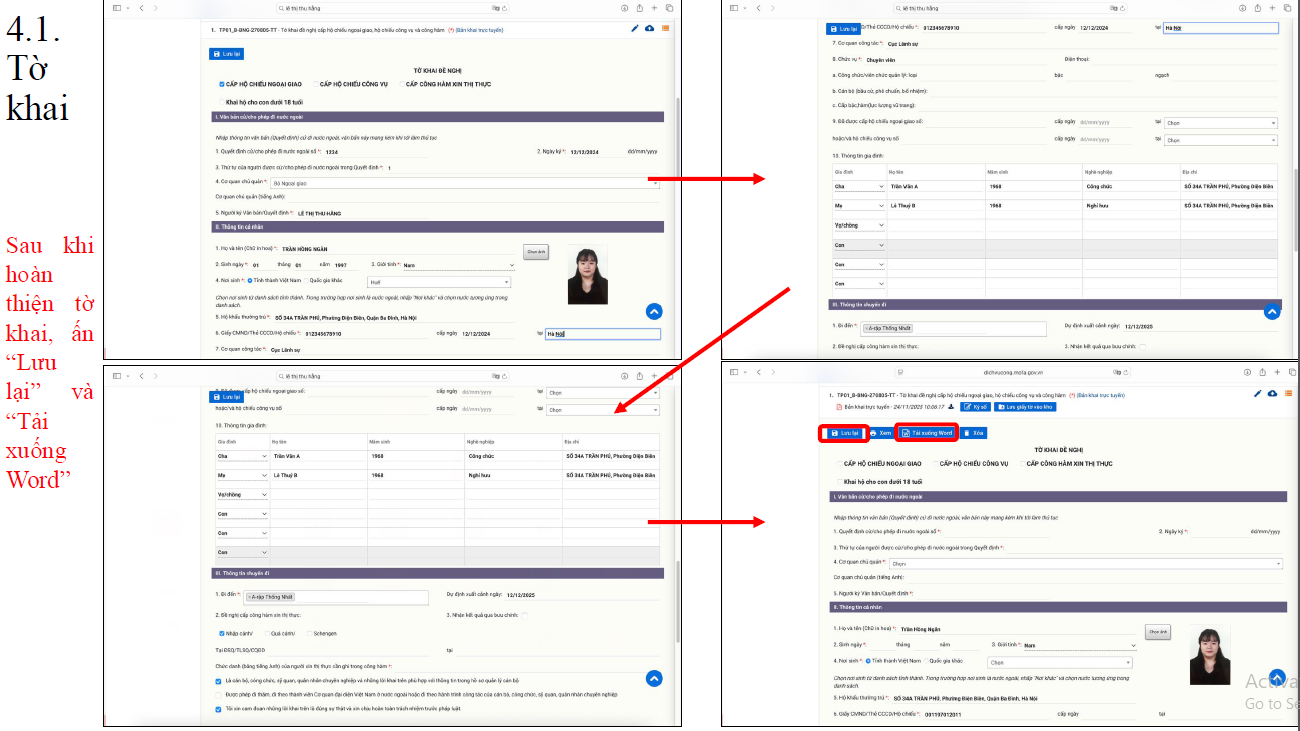Check the "Quá cảnh/" visa checkbox
1300x731 pixels.
265,633
